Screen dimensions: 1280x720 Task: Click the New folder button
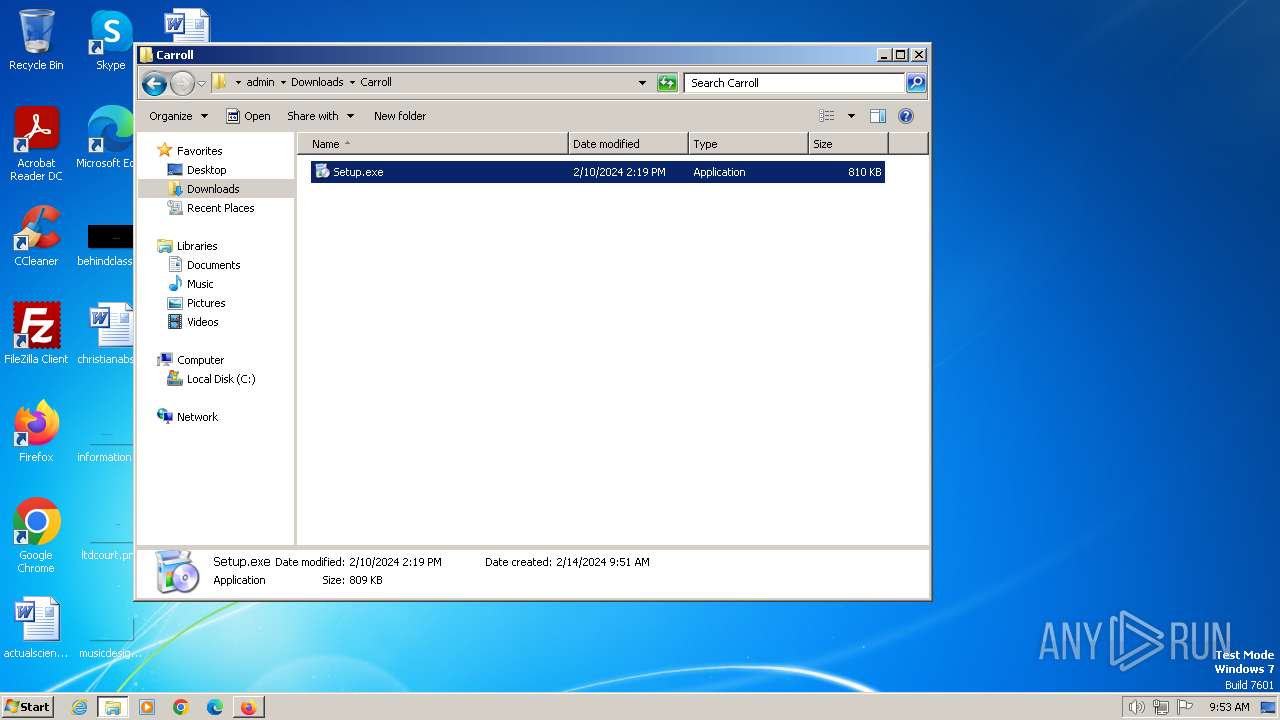(400, 116)
